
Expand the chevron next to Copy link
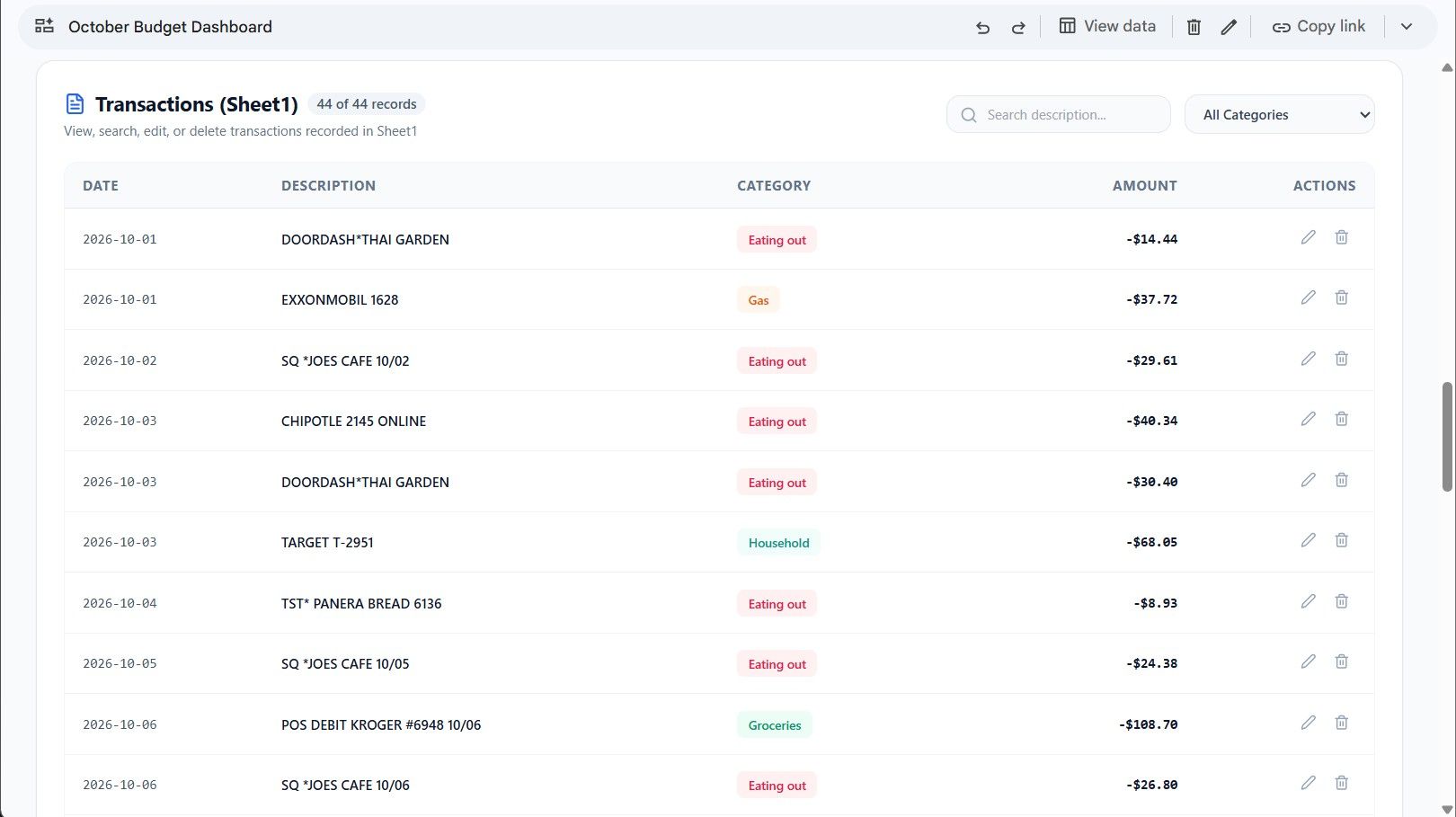(x=1407, y=26)
